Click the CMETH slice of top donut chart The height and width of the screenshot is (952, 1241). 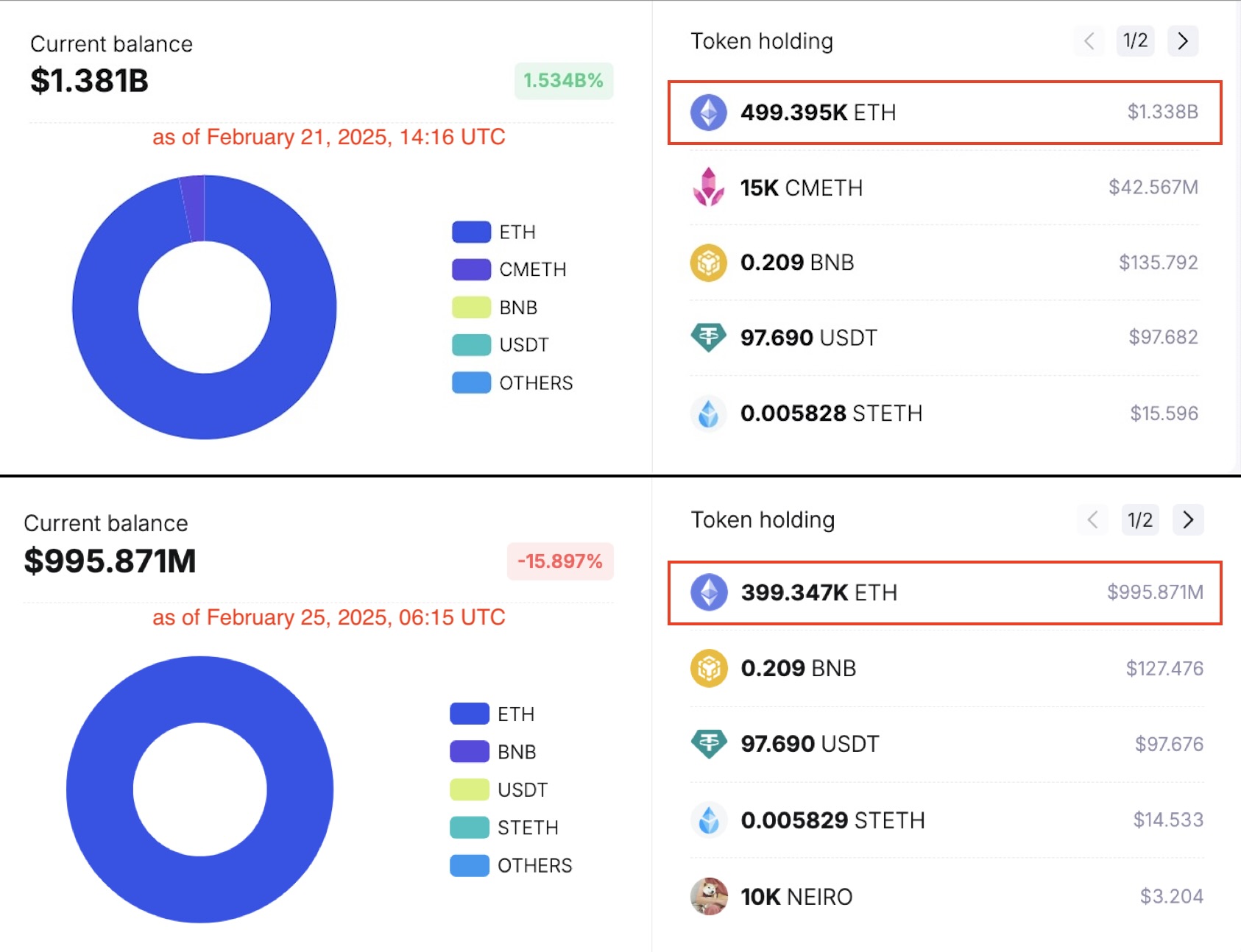point(194,208)
